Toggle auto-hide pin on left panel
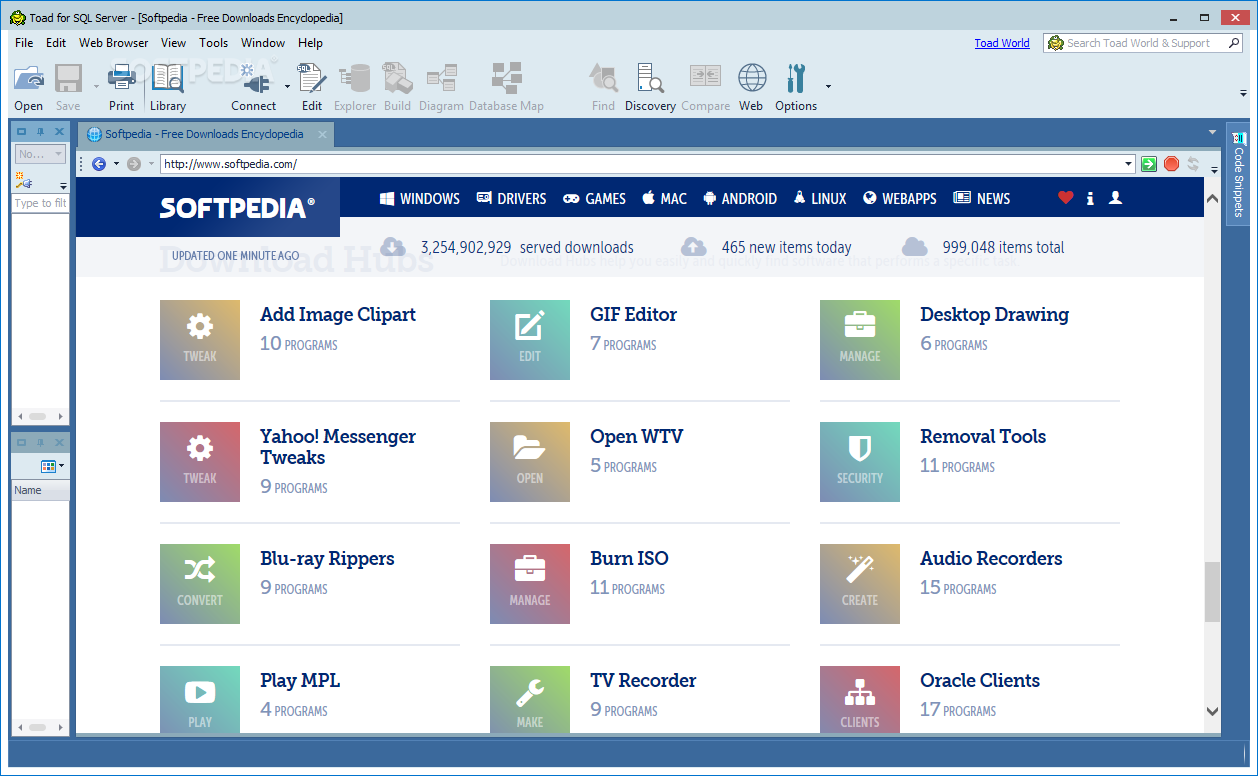This screenshot has width=1258, height=776. [x=38, y=130]
